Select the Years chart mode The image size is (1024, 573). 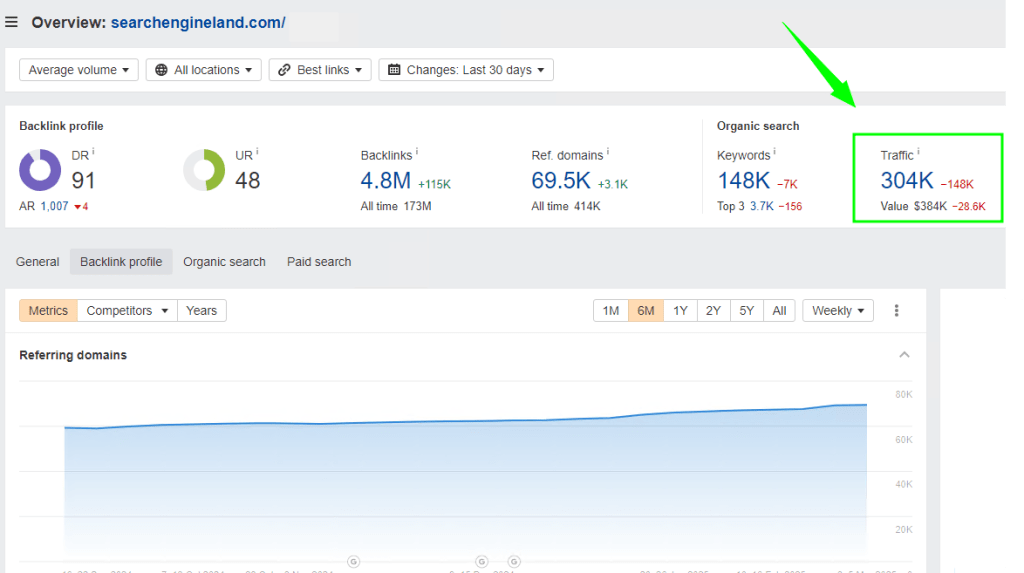[x=201, y=310]
